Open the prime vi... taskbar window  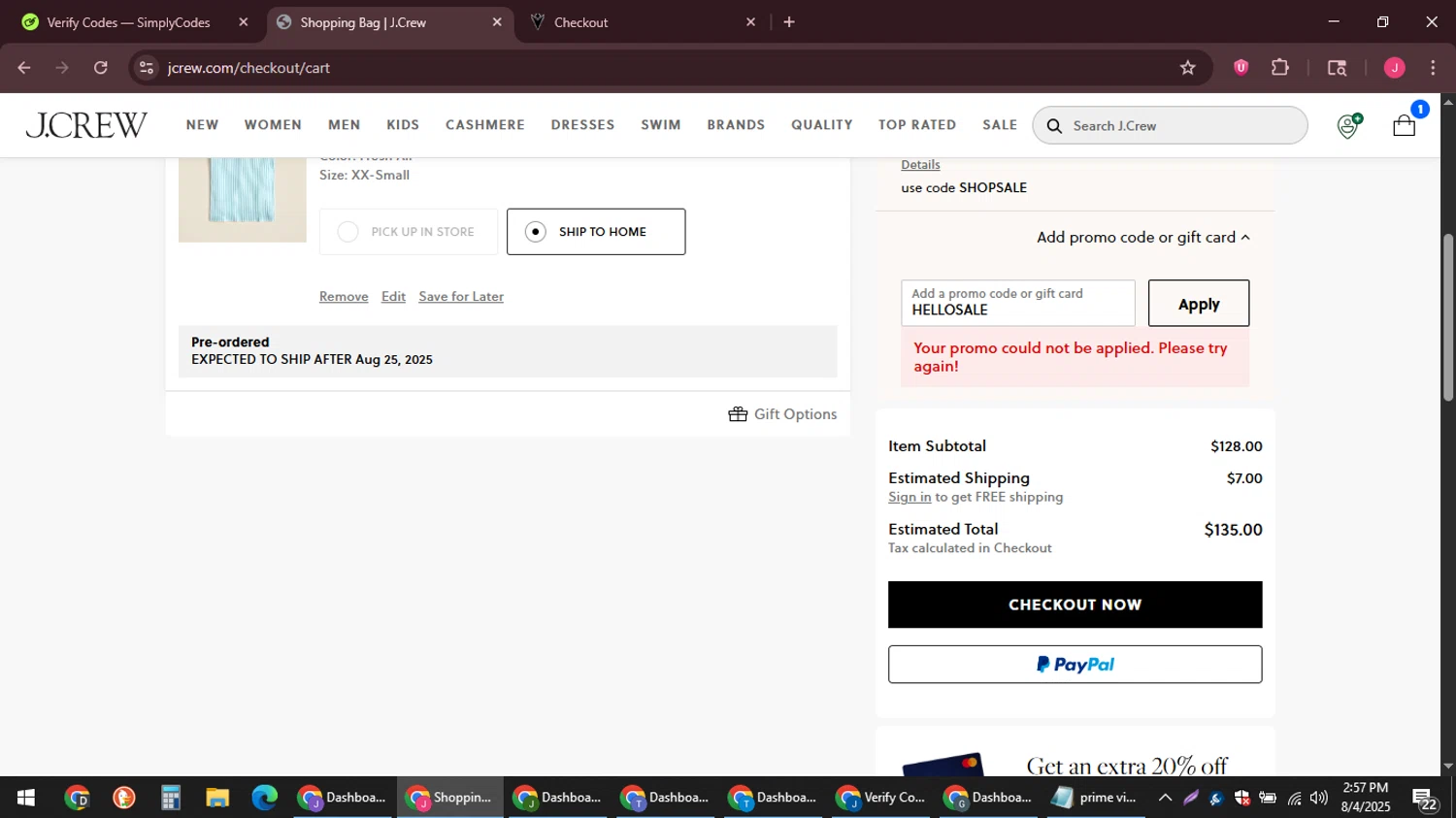point(1095,798)
